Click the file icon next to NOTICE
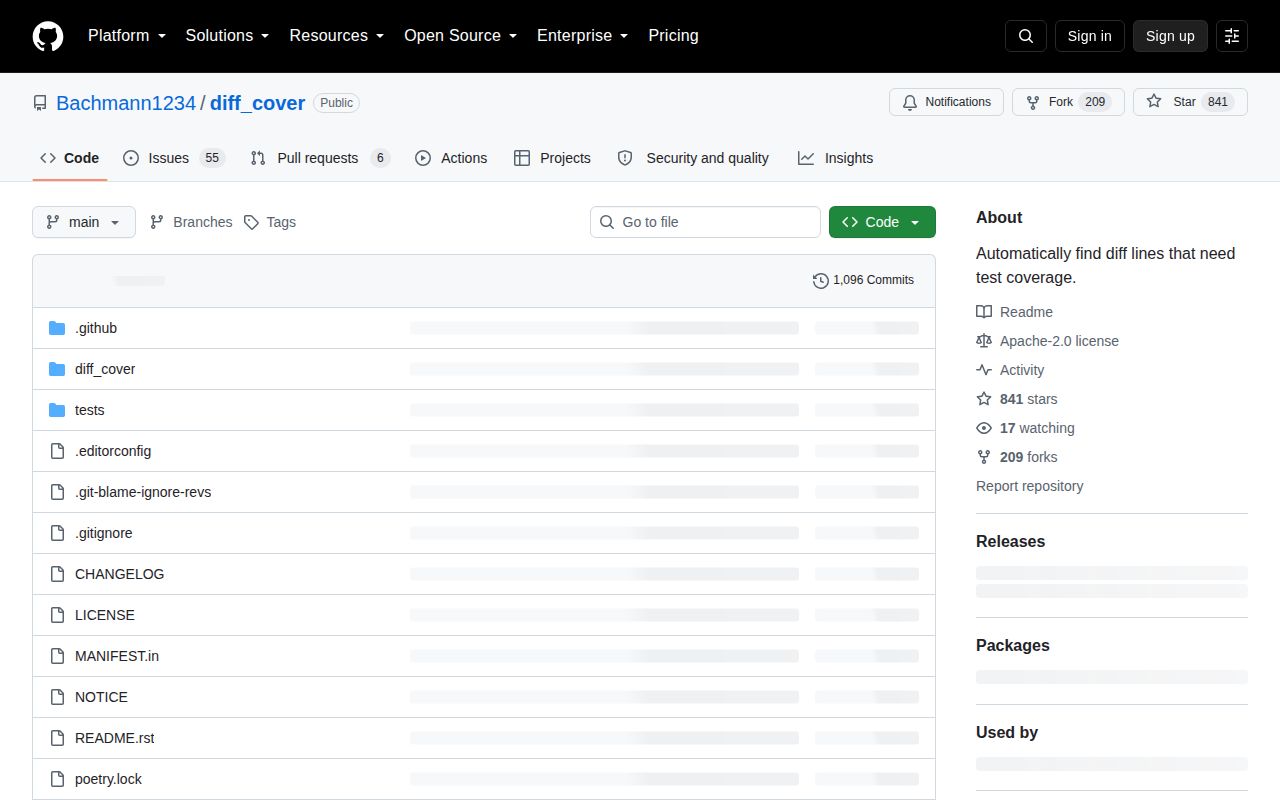 pyautogui.click(x=57, y=697)
